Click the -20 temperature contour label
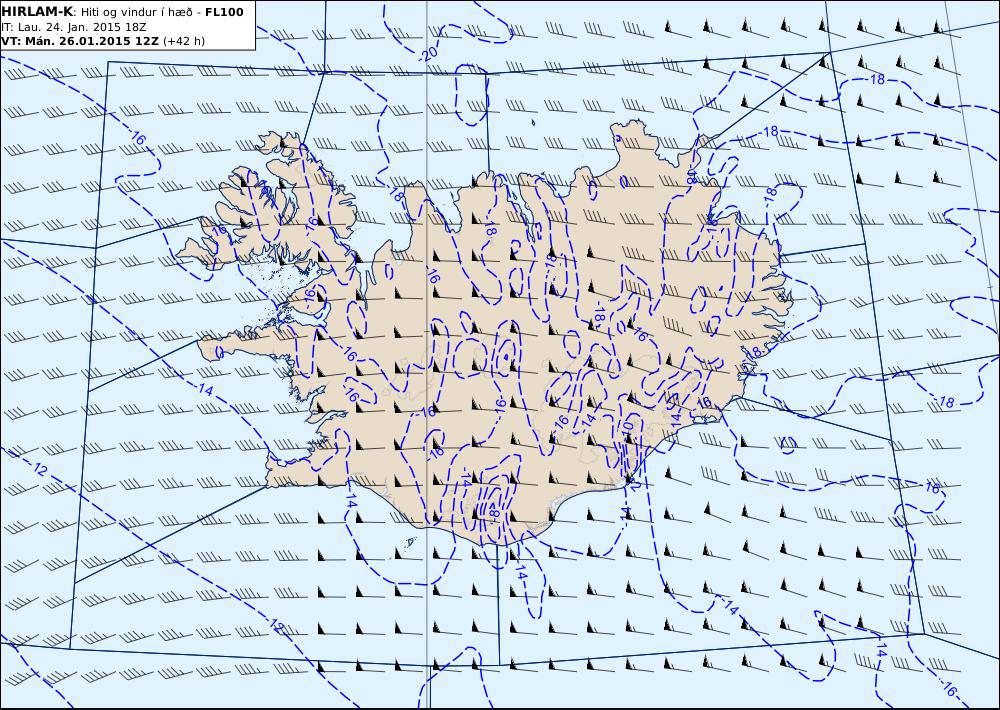The height and width of the screenshot is (710, 1000). pyautogui.click(x=429, y=55)
